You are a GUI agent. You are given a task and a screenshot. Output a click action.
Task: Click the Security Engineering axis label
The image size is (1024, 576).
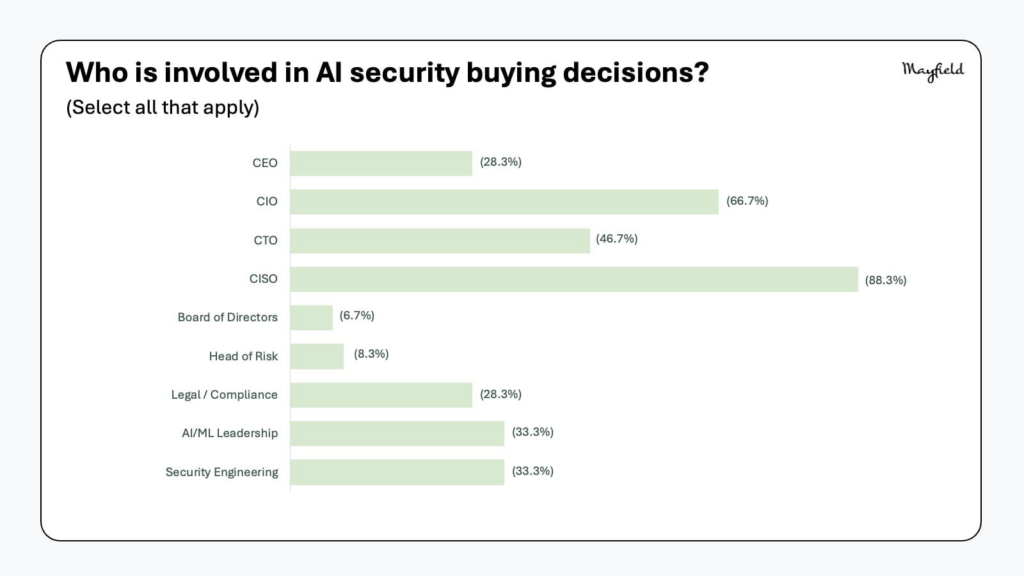point(221,472)
